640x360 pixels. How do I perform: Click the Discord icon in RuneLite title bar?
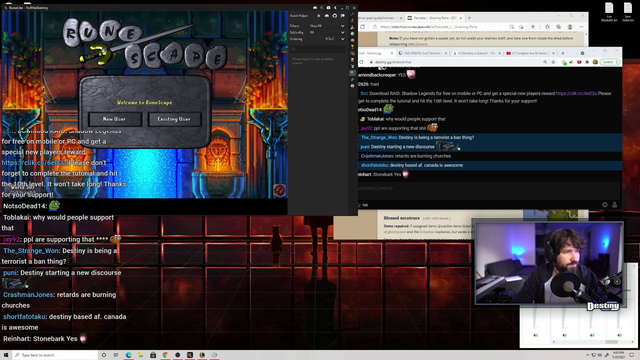click(x=315, y=8)
